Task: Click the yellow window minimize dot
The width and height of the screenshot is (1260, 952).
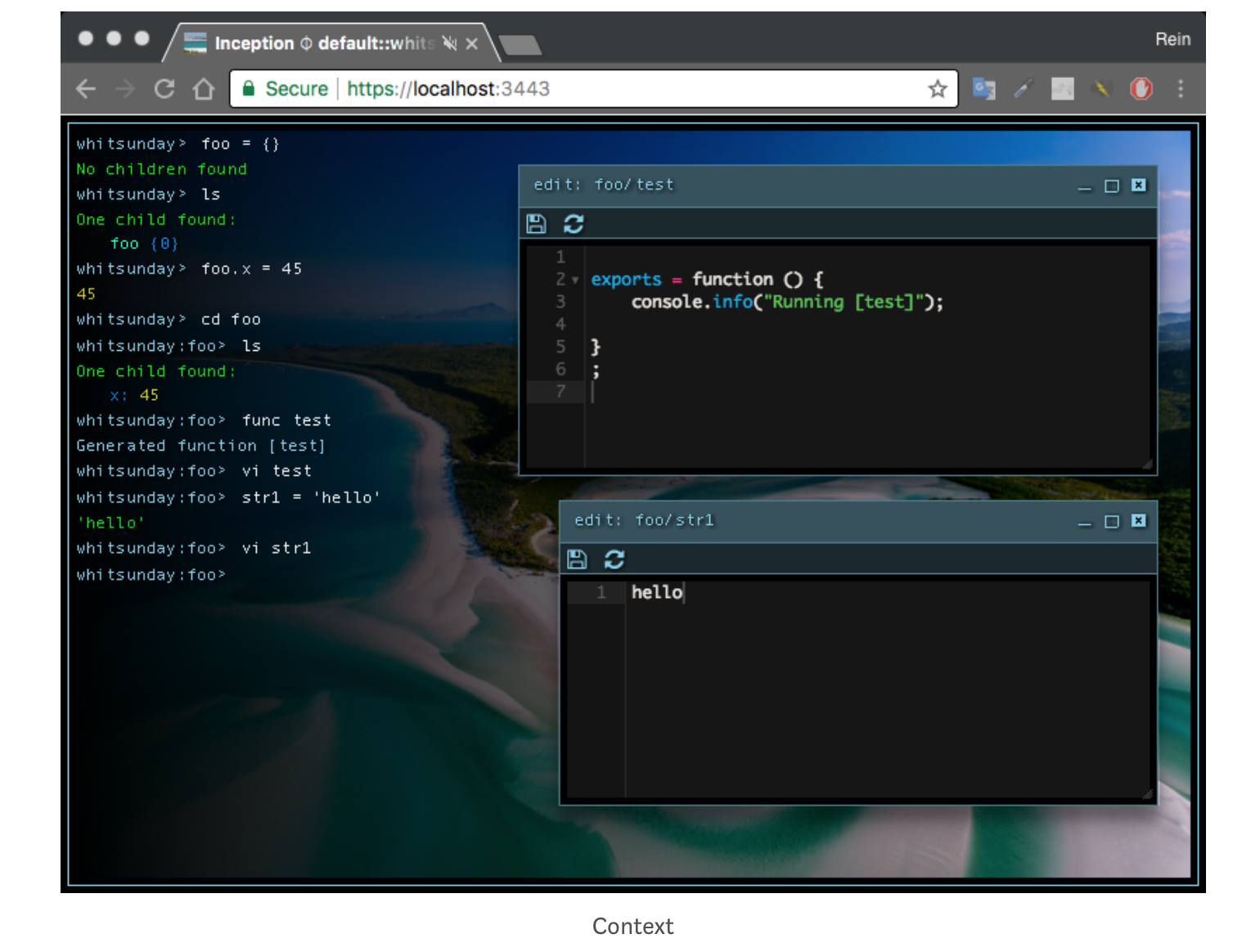Action: click(114, 38)
